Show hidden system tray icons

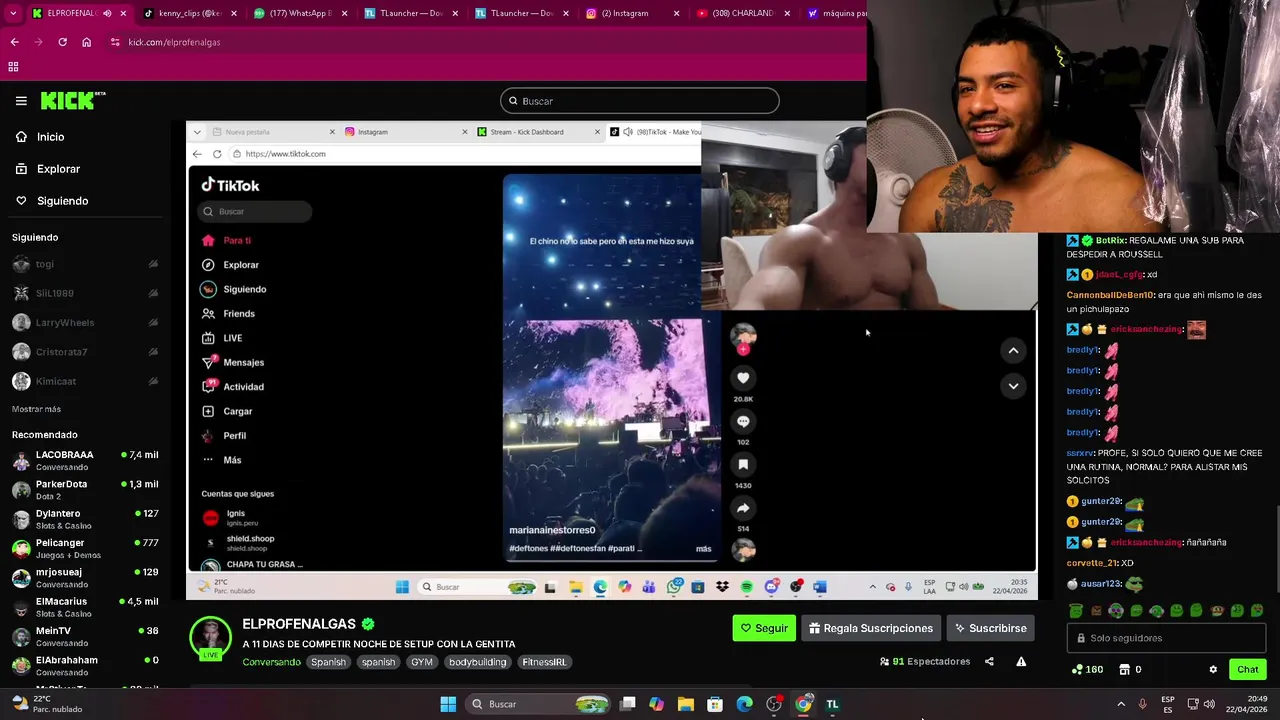pyautogui.click(x=1121, y=704)
